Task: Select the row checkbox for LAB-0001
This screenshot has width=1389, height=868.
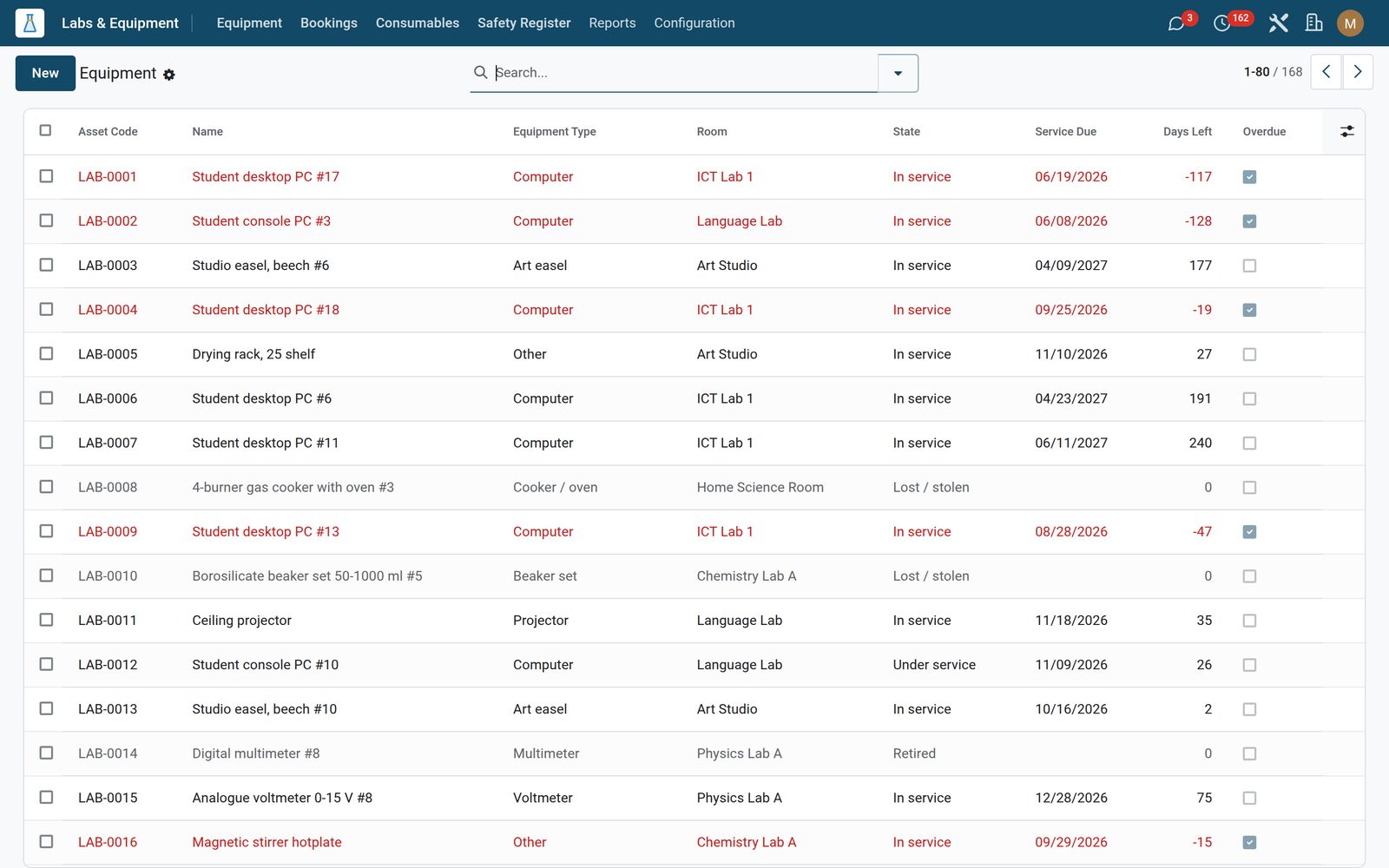Action: (x=46, y=176)
